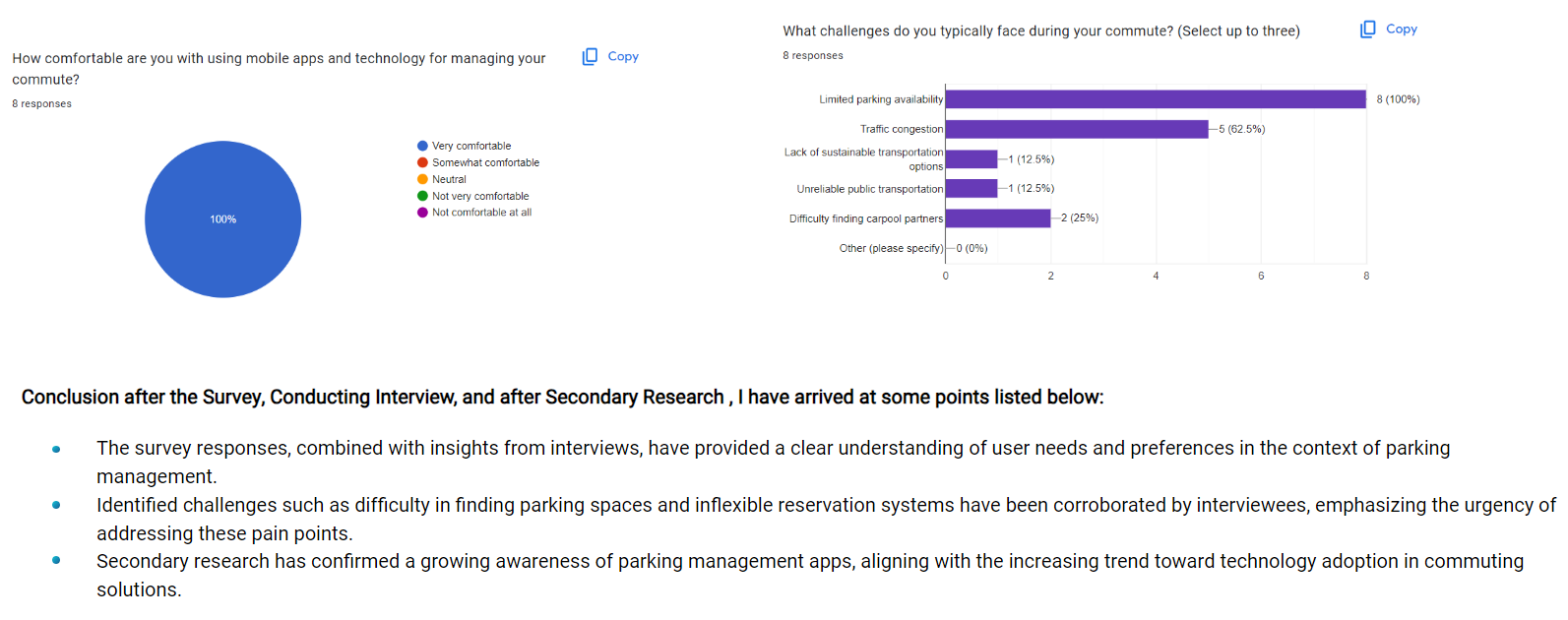The image size is (1568, 620).
Task: Click the Lack of sustainable transportation options bar
Action: pyautogui.click(x=971, y=159)
